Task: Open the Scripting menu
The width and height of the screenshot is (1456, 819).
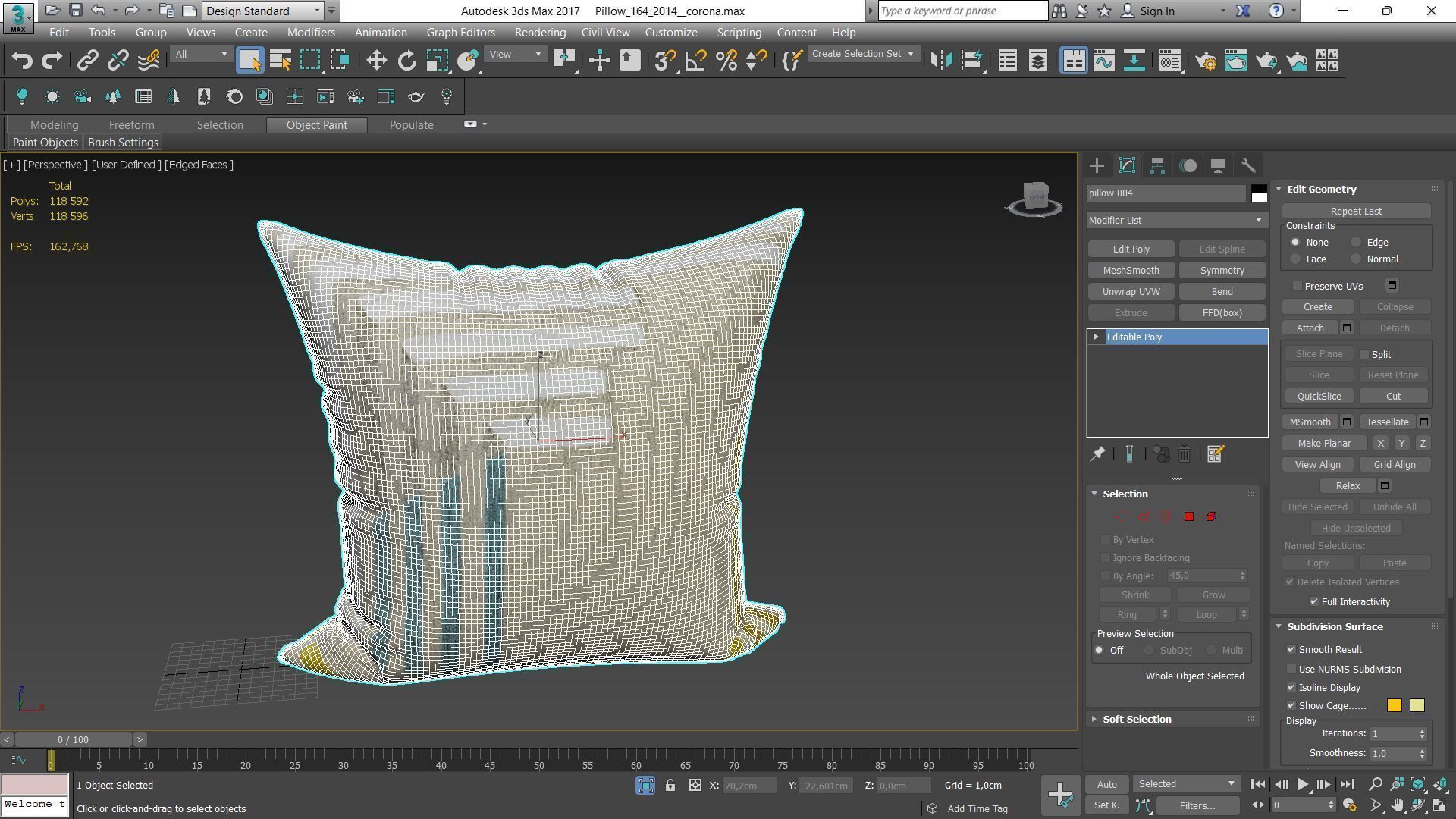Action: pos(739,33)
